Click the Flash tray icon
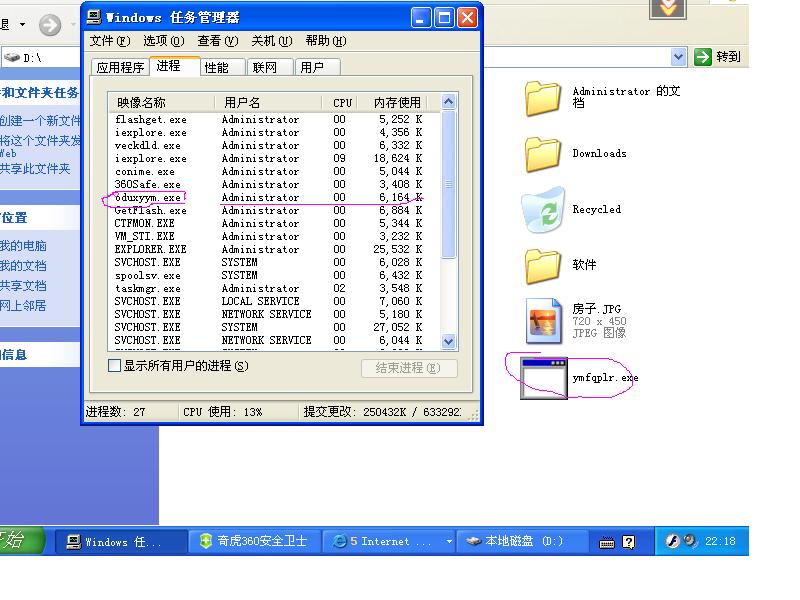This screenshot has height=600, width=800. 672,541
